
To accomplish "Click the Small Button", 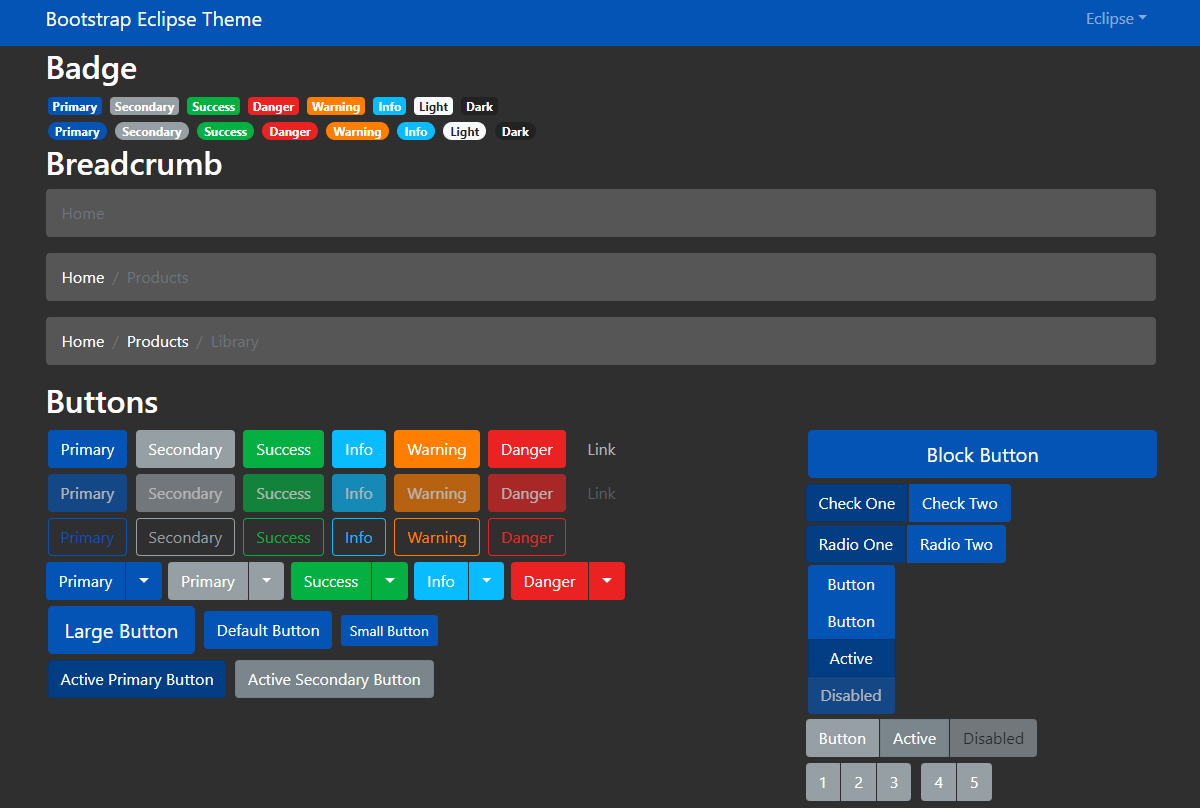I will pyautogui.click(x=389, y=630).
